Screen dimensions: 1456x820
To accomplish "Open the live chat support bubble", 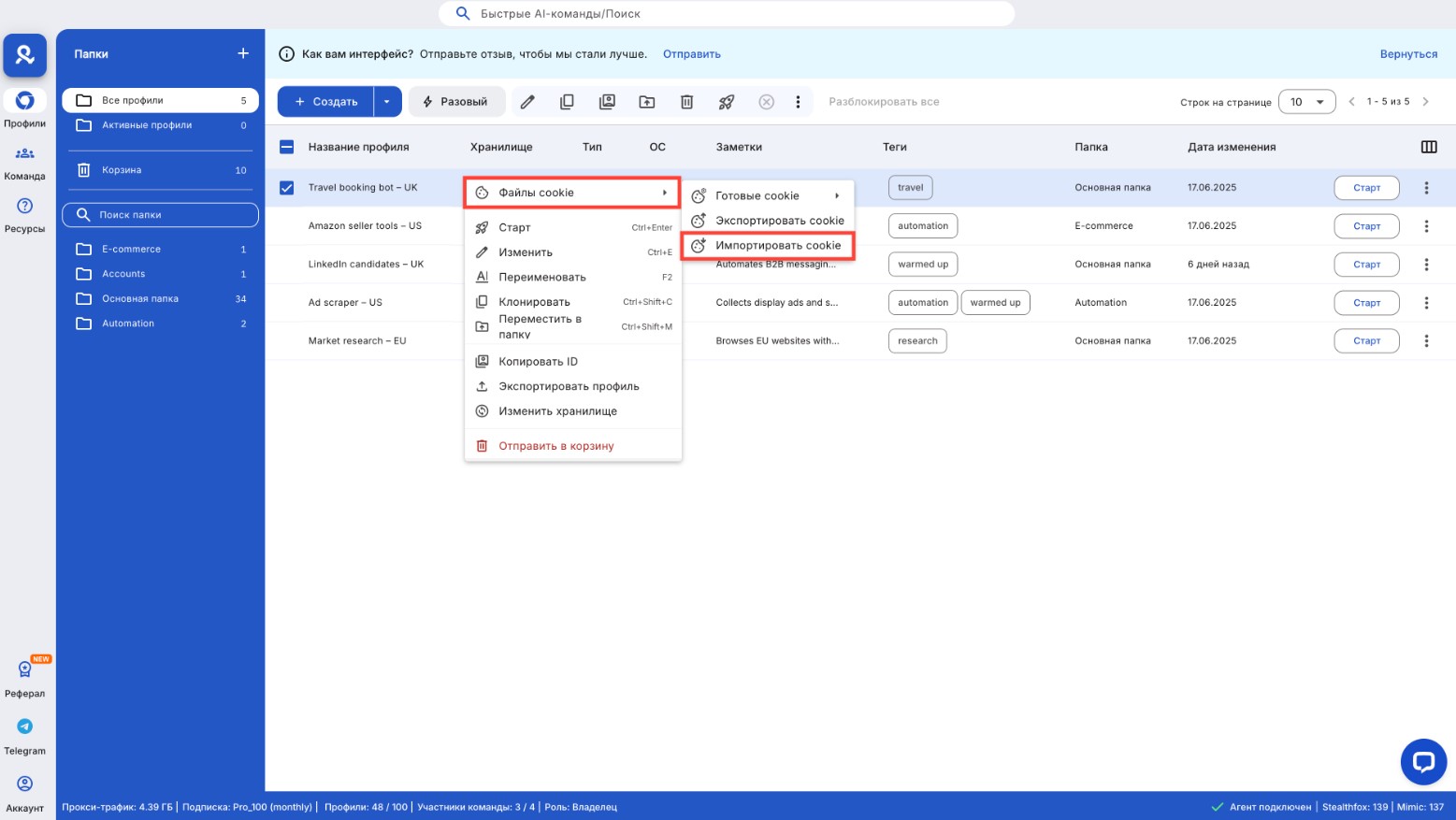I will point(1422,762).
